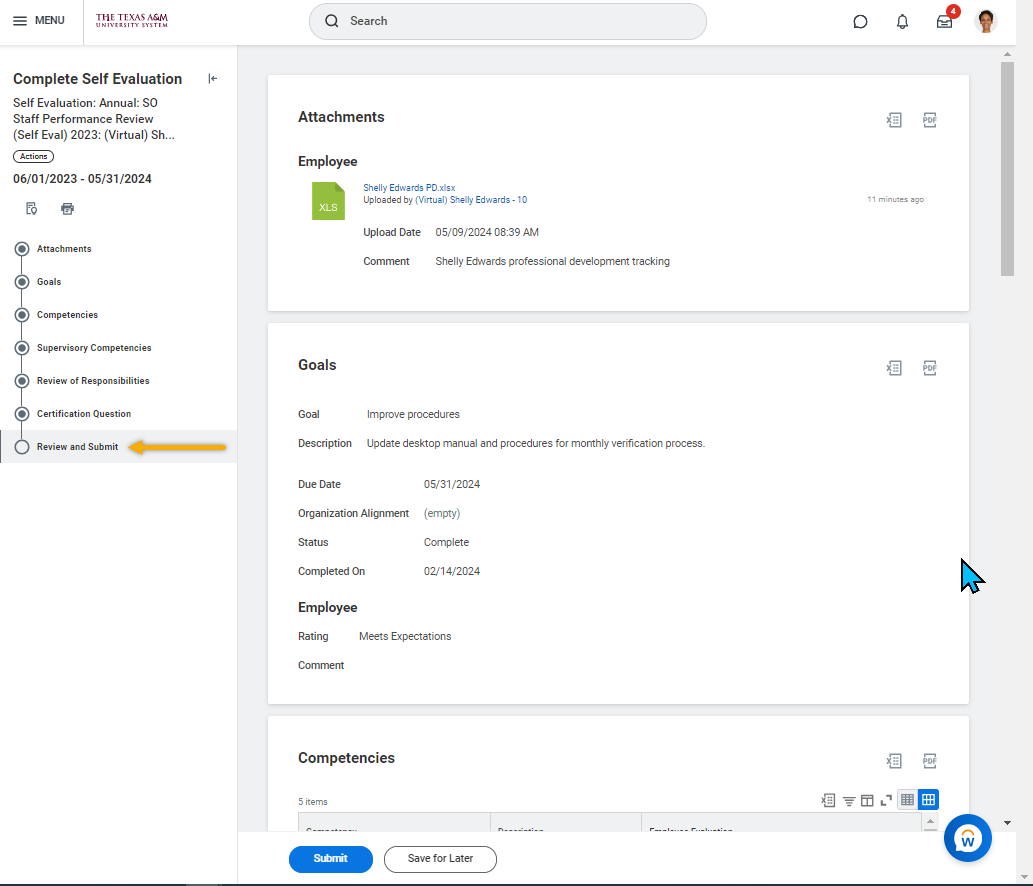Viewport: 1033px width, 886px height.
Task: Select the highlighted blue grid view toggle
Action: [x=928, y=800]
